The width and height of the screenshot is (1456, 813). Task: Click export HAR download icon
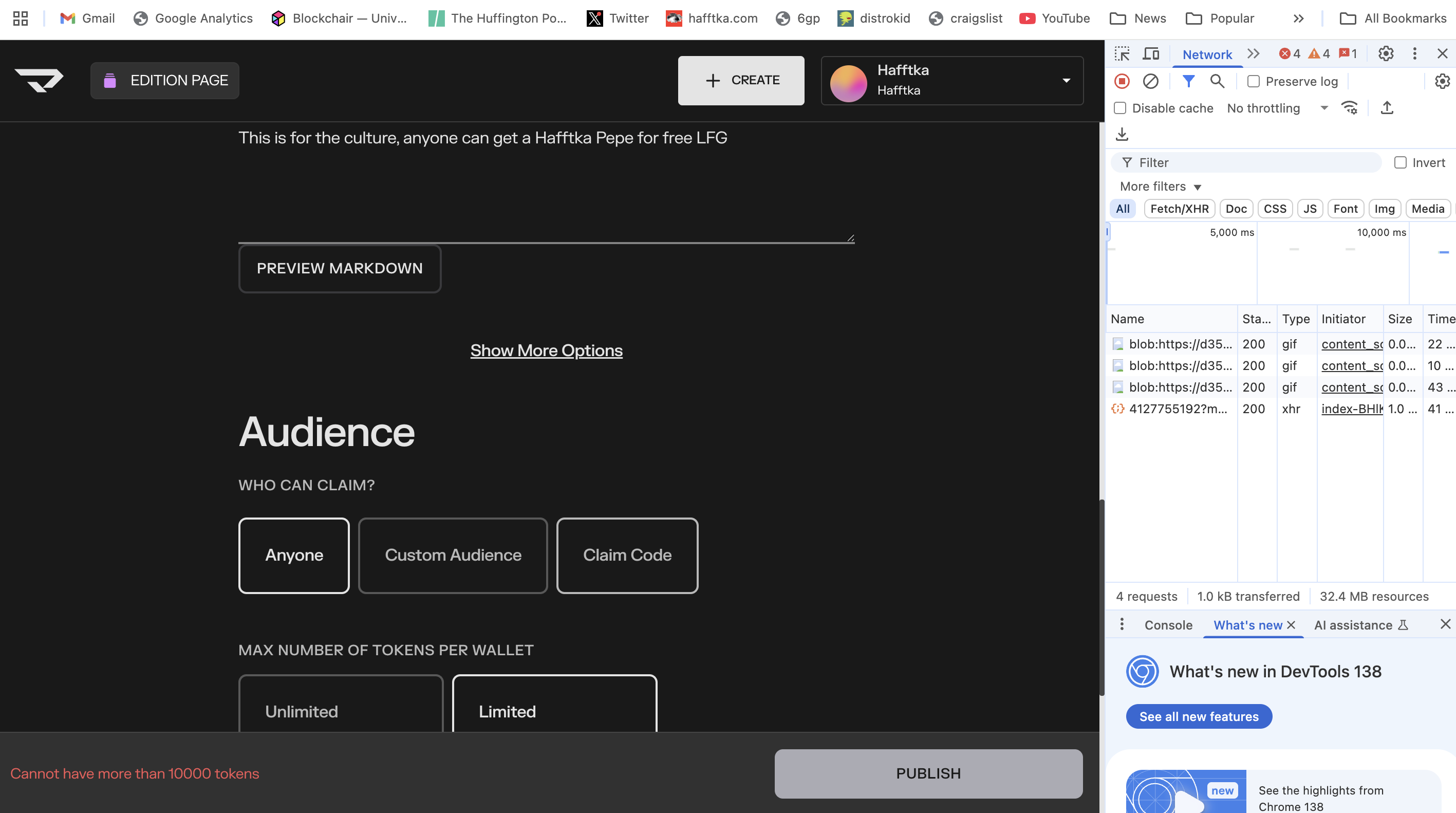1122,134
